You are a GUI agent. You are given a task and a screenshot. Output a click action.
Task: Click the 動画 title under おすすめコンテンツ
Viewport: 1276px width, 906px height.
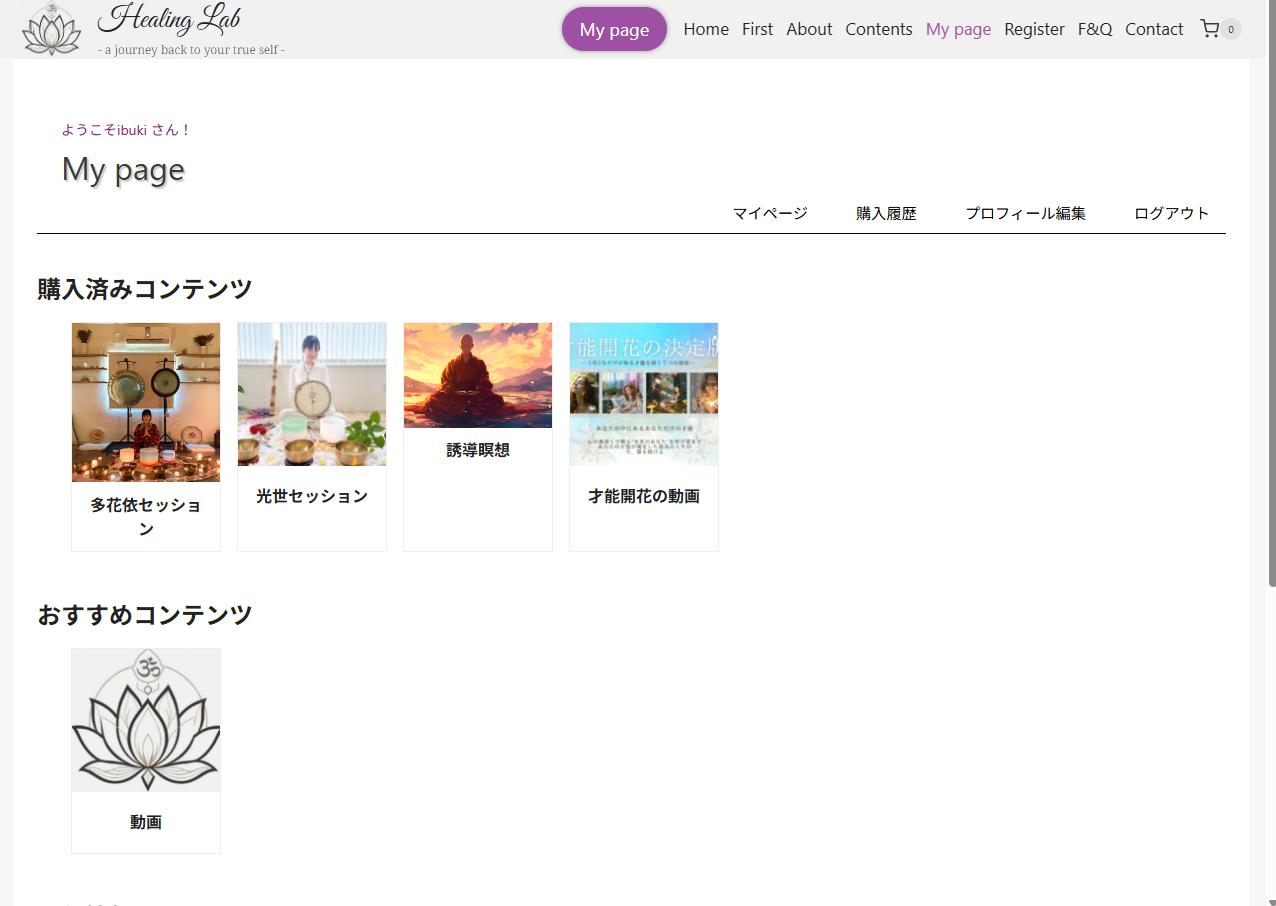146,822
